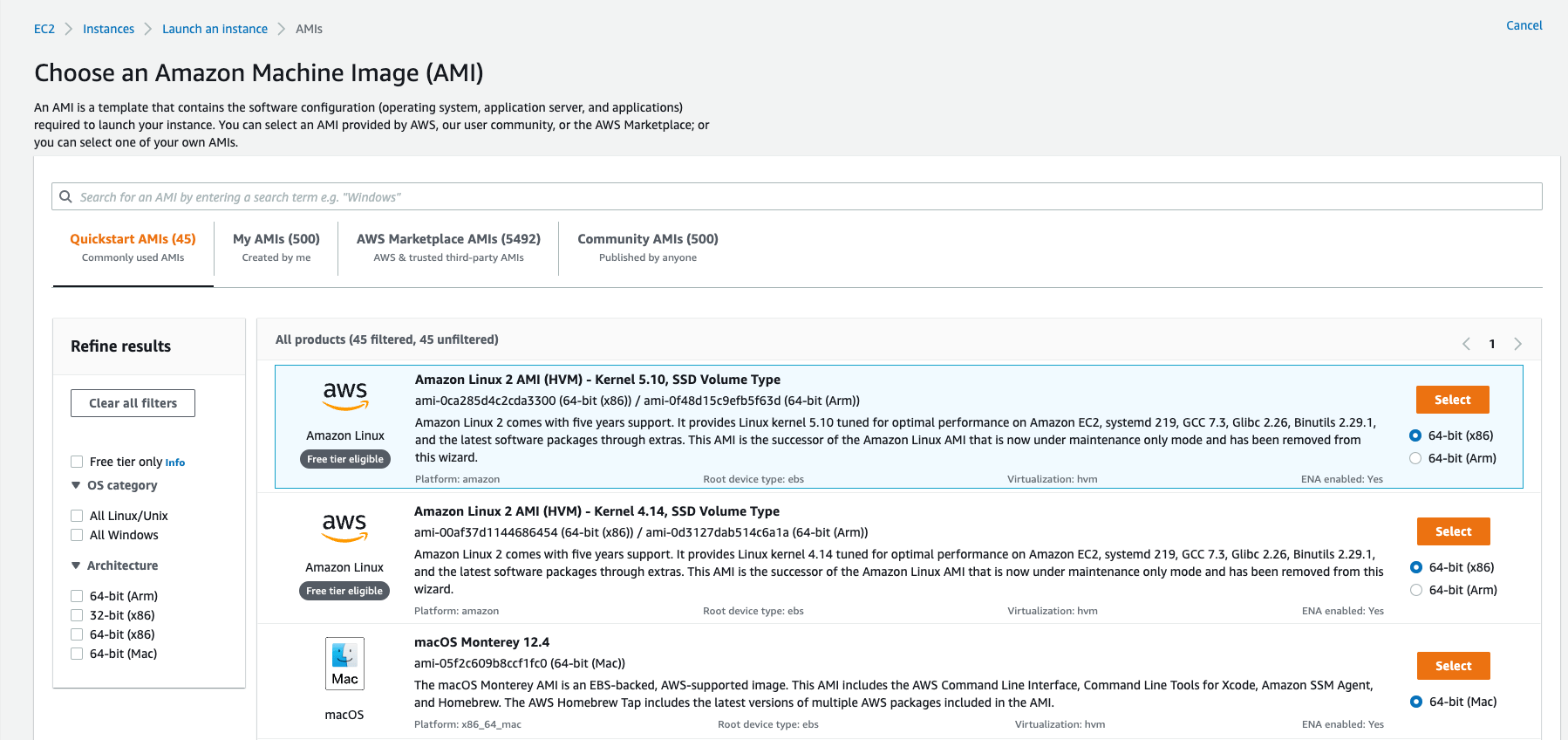Check the 64-bit (Mac) architecture filter

(x=77, y=654)
